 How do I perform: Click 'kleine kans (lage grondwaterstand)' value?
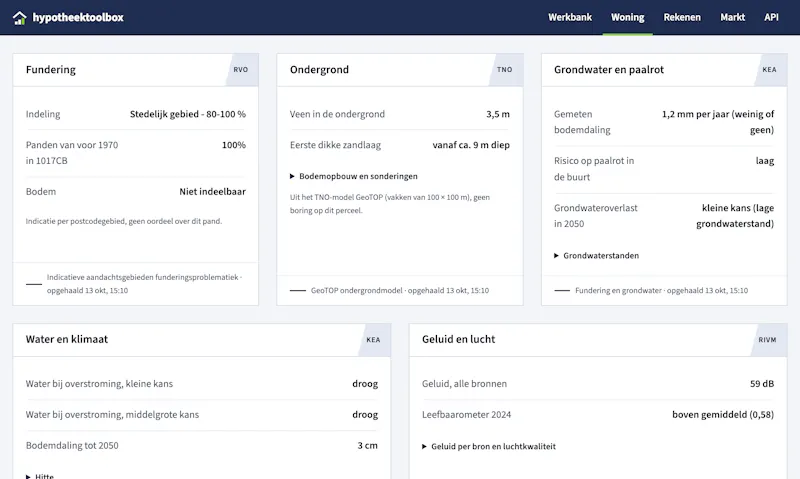click(735, 216)
